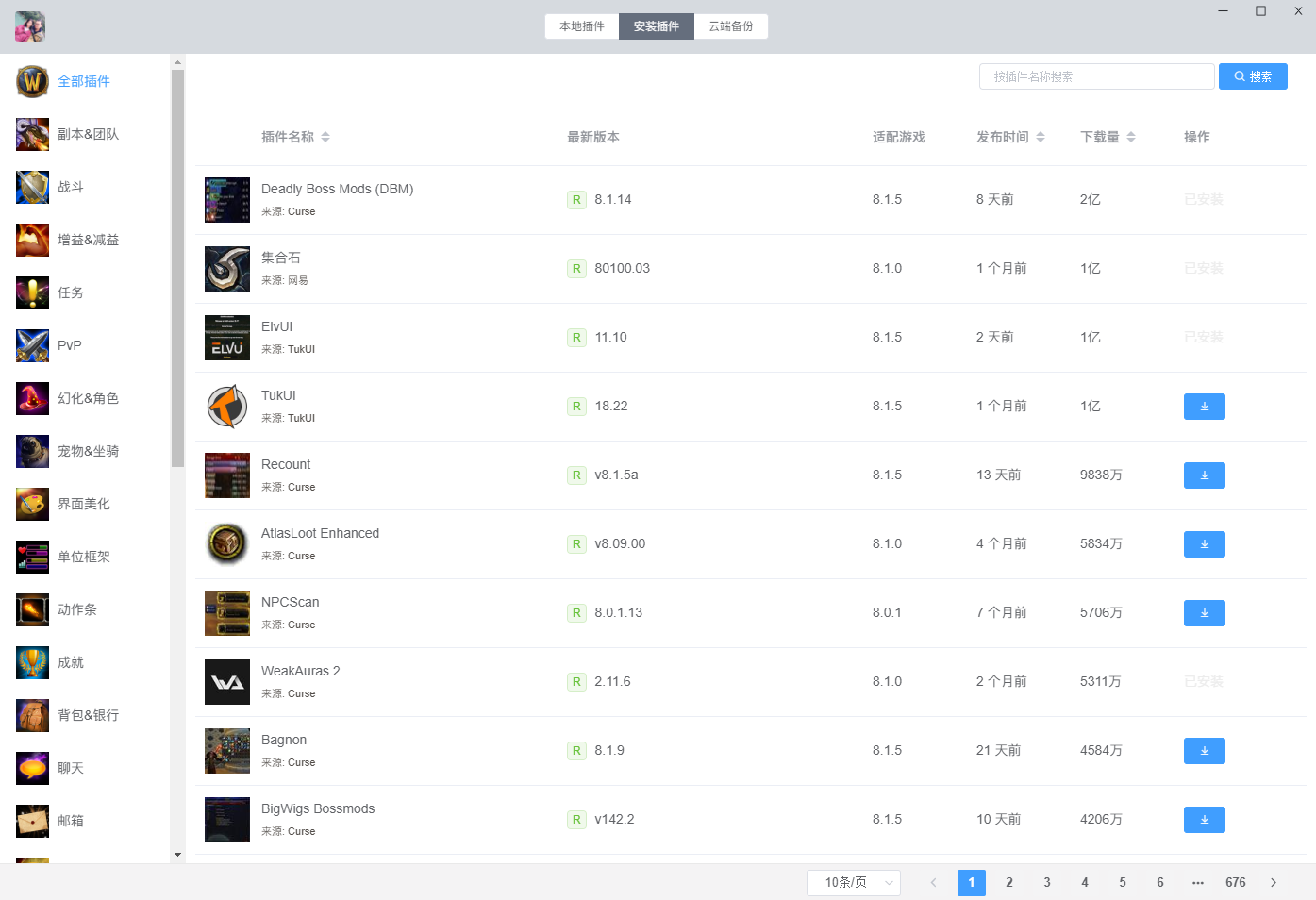Open the 副本&团队 category icon
Screen dimensions: 1316x900
click(x=32, y=135)
